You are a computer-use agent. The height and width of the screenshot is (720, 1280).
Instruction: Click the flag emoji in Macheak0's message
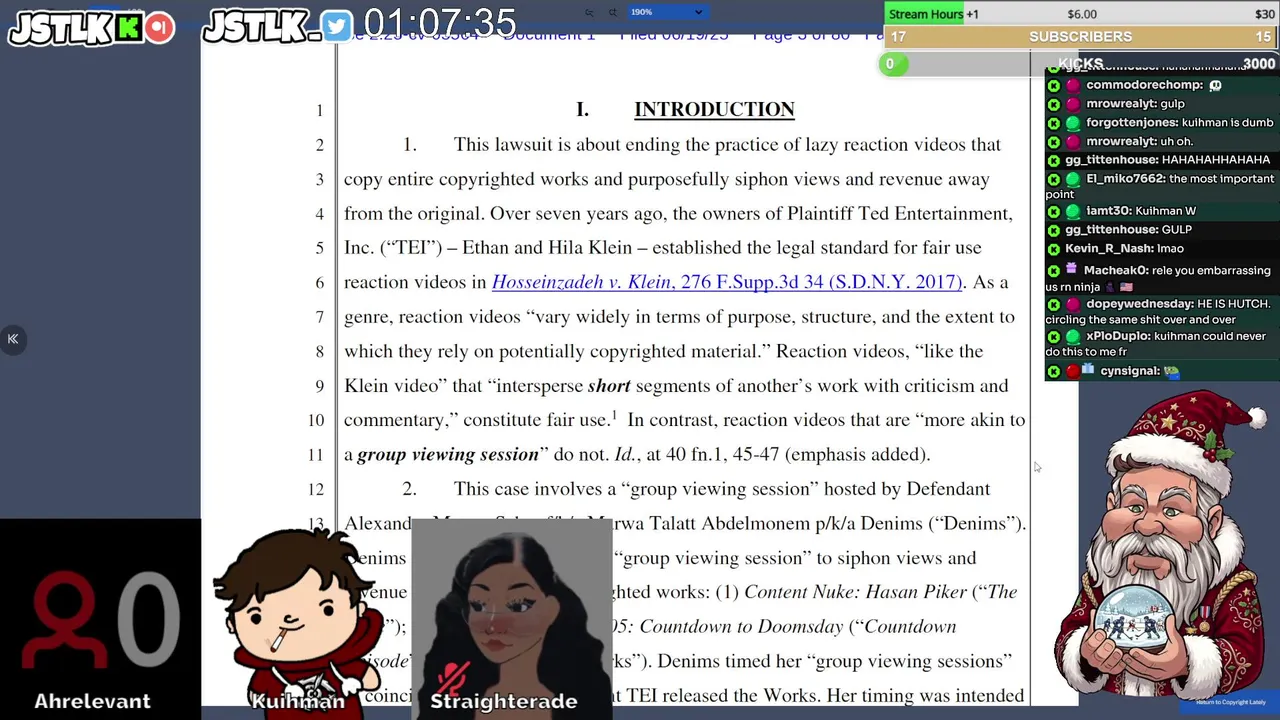point(1127,287)
